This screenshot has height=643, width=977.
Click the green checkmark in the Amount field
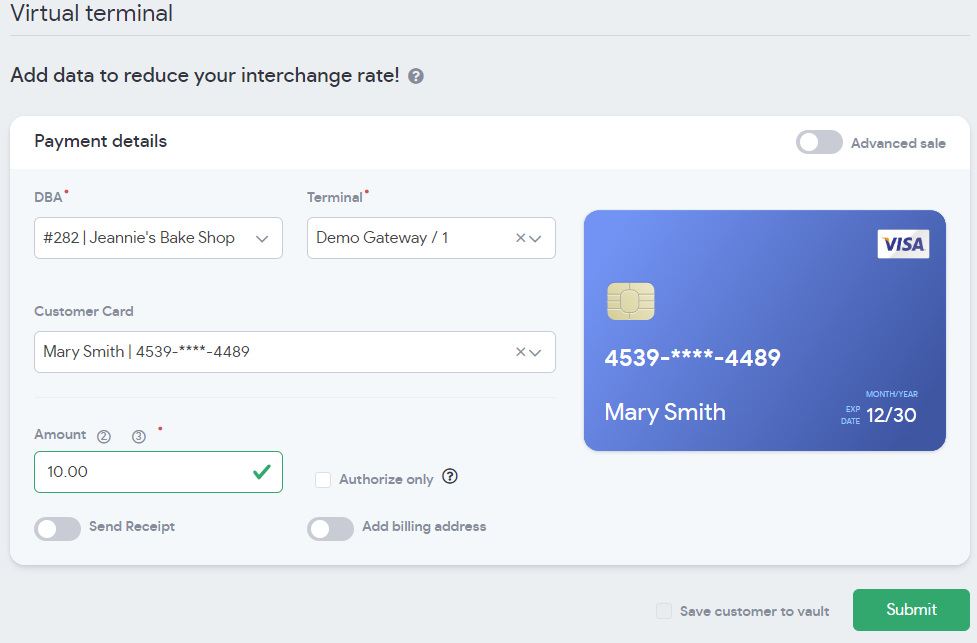(262, 472)
